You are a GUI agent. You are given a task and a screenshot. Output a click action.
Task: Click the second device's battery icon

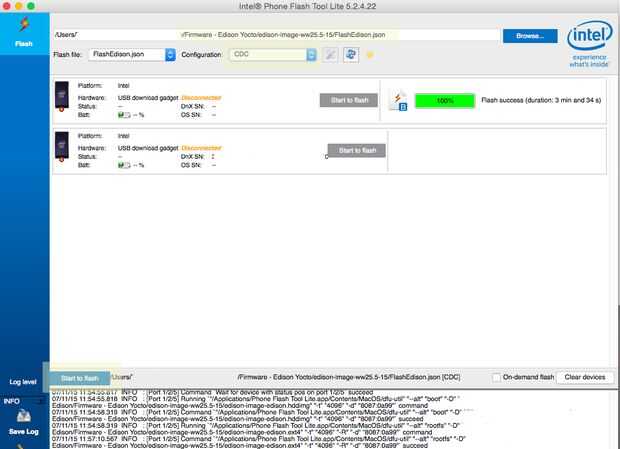point(124,165)
